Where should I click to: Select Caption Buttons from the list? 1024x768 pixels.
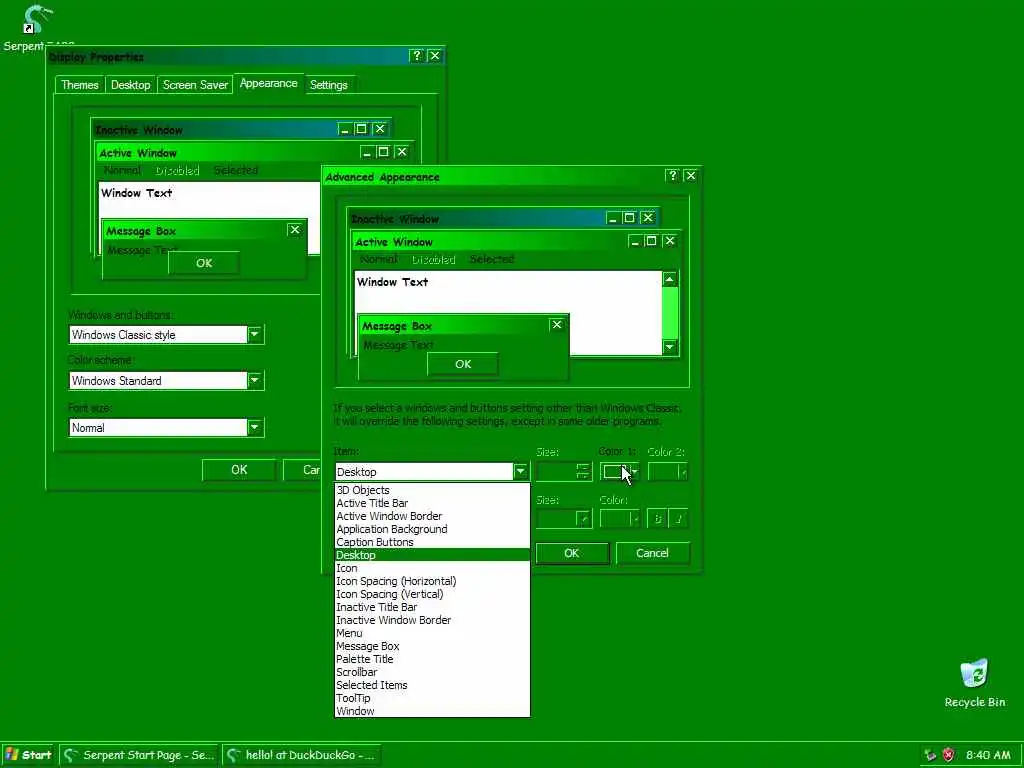click(432, 542)
